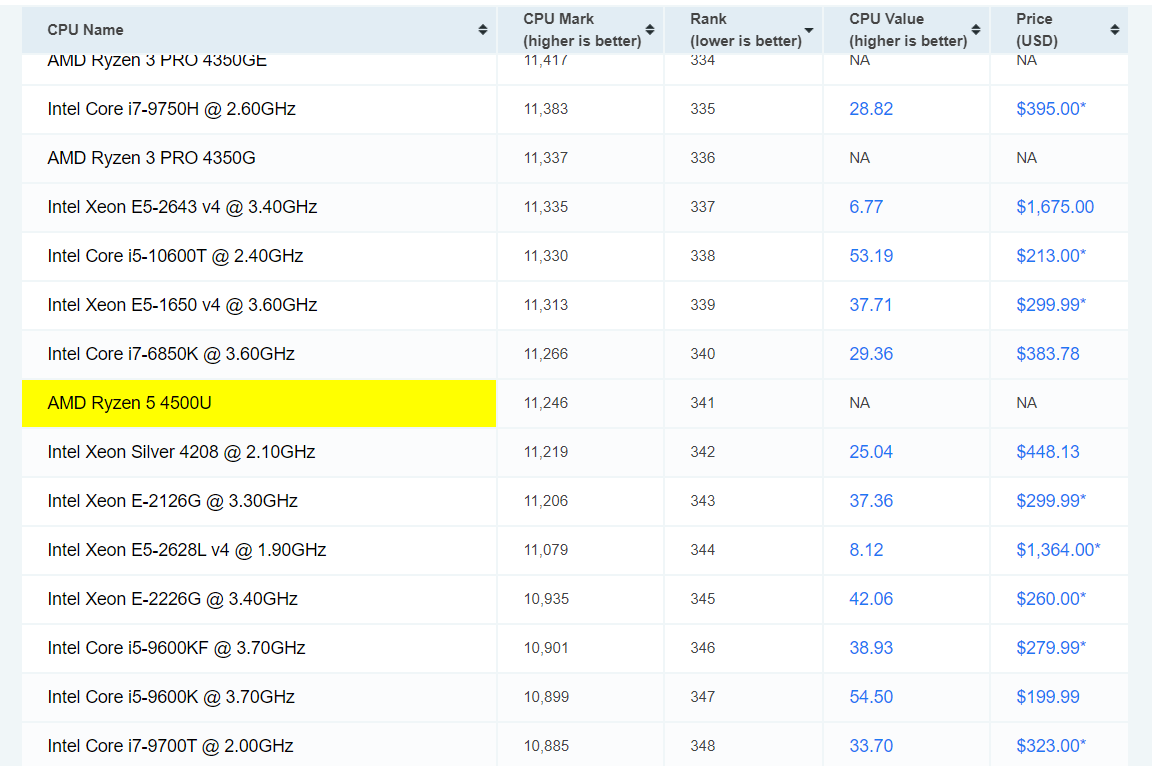Open AMD Ryzen 3 PRO 4350G entry
The width and height of the screenshot is (1152, 766).
point(151,158)
